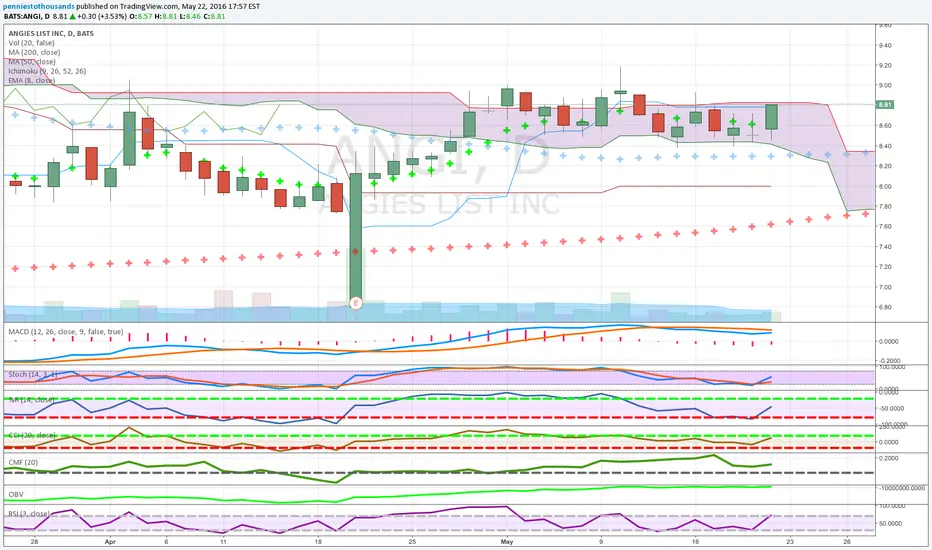
Task: Click the L:8.46 low value
Action: point(190,17)
